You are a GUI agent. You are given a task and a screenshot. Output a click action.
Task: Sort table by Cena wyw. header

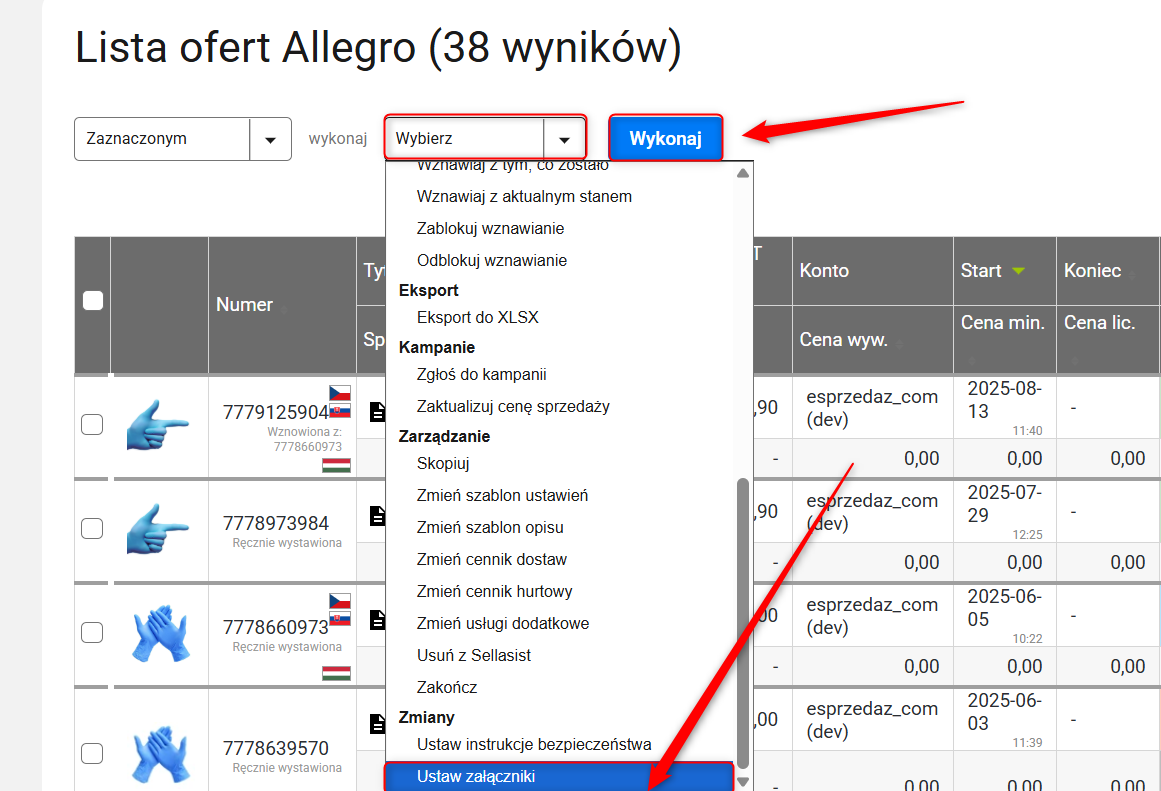coord(843,339)
